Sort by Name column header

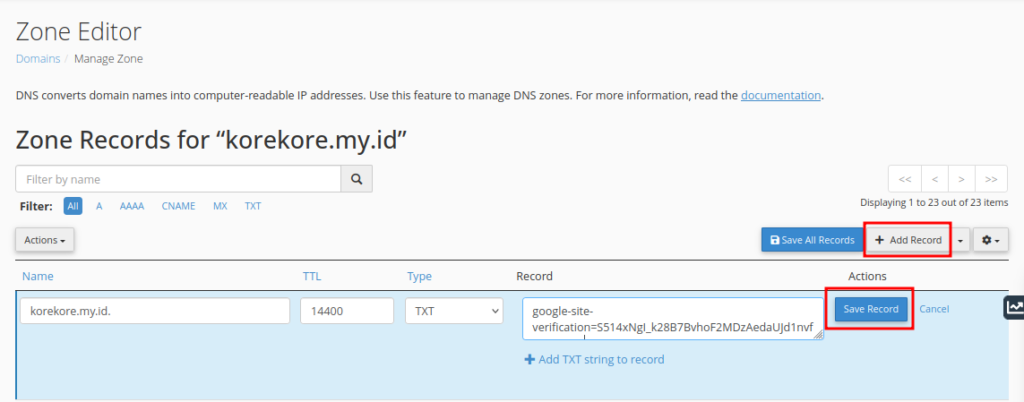coord(38,276)
